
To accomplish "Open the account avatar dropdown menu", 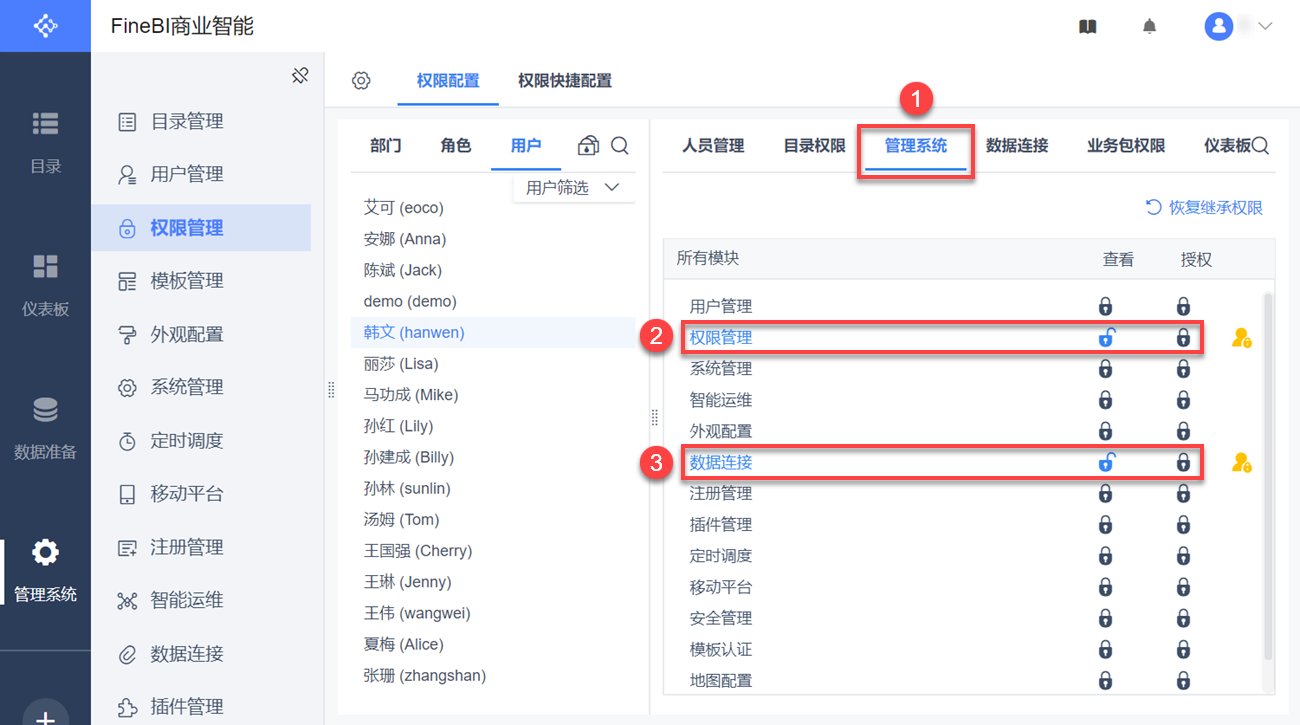I will tap(1238, 27).
